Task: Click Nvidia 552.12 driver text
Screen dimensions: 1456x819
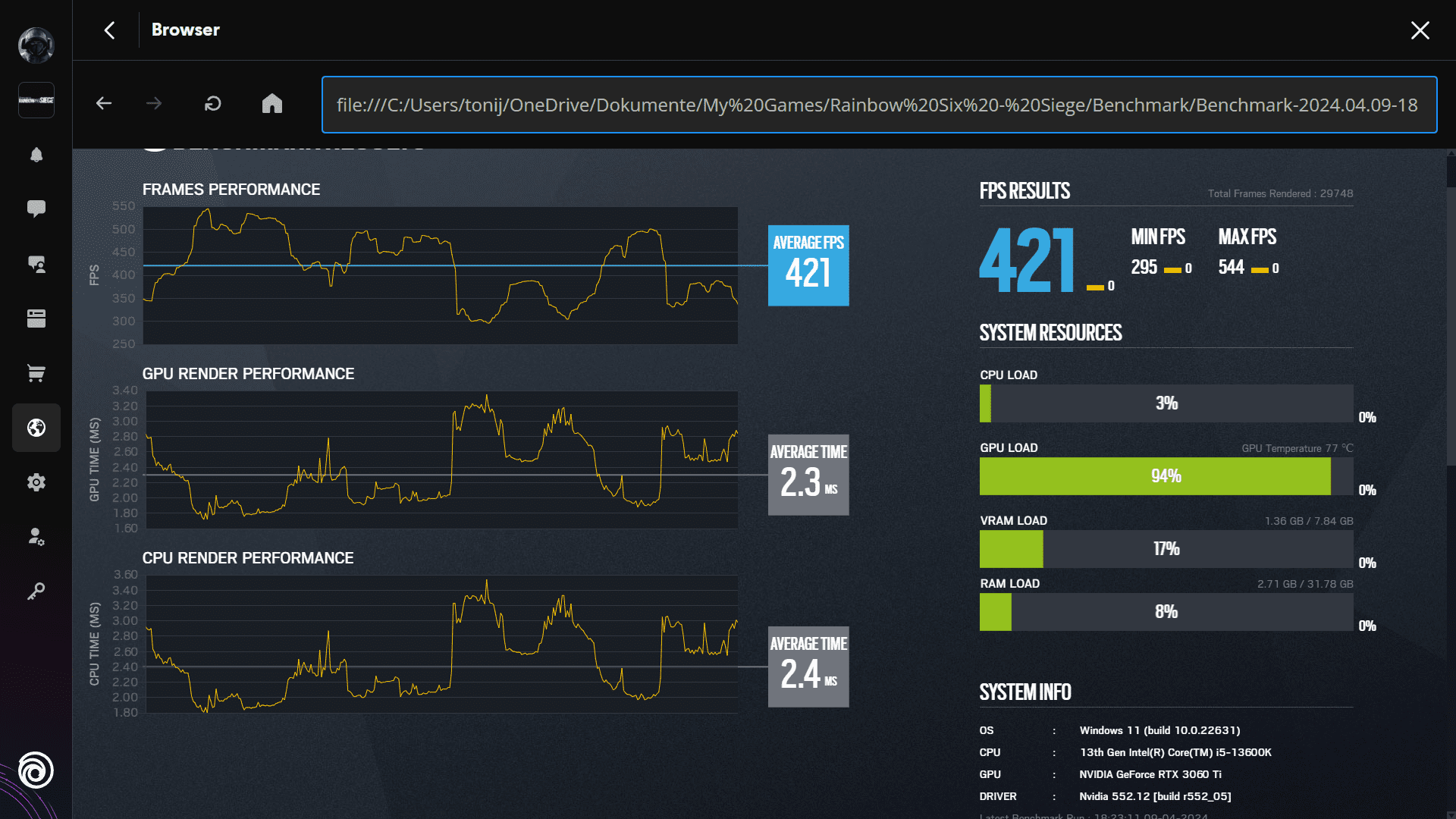Action: pos(1155,796)
